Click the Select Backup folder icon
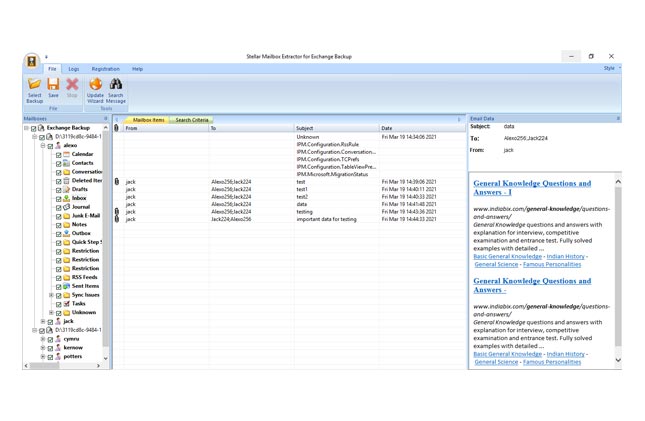This screenshot has width=645, height=421. point(35,84)
